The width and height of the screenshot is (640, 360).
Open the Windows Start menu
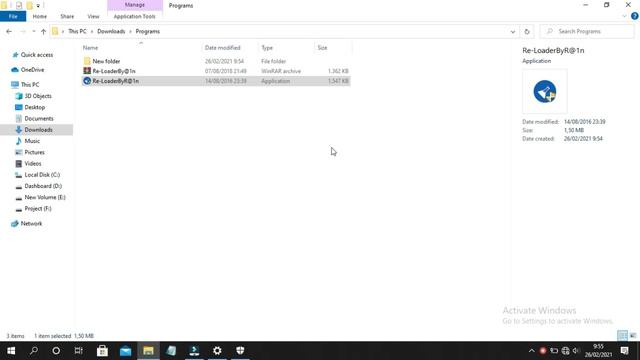pyautogui.click(x=11, y=351)
